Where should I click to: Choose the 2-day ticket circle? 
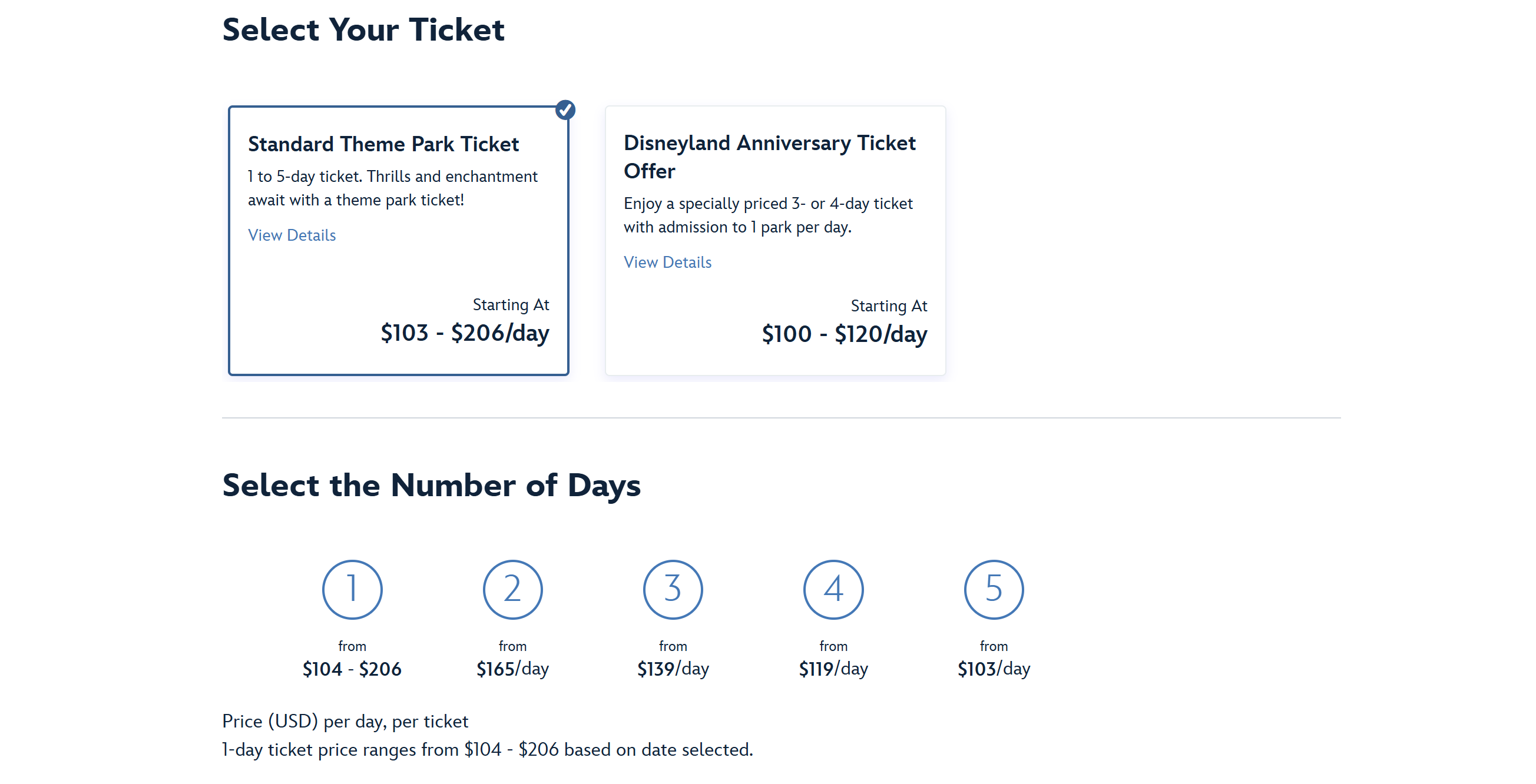(512, 589)
